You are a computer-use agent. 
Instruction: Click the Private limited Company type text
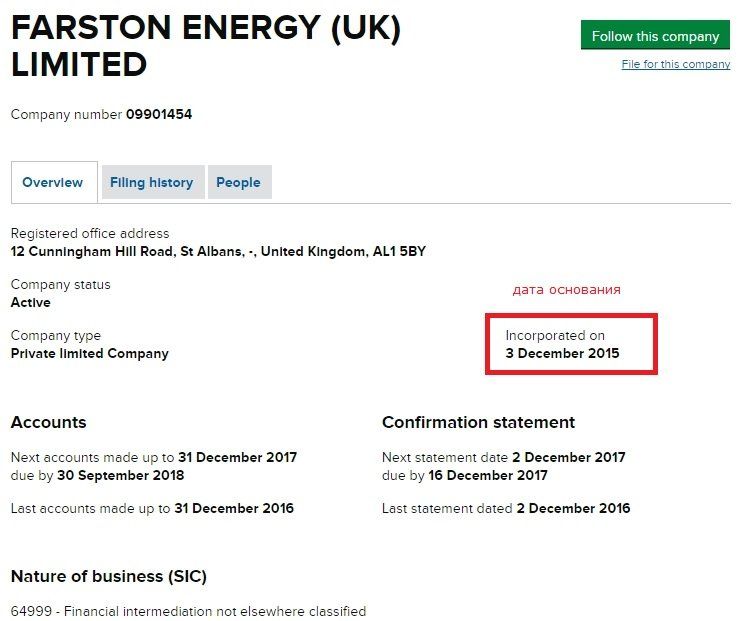tap(90, 353)
